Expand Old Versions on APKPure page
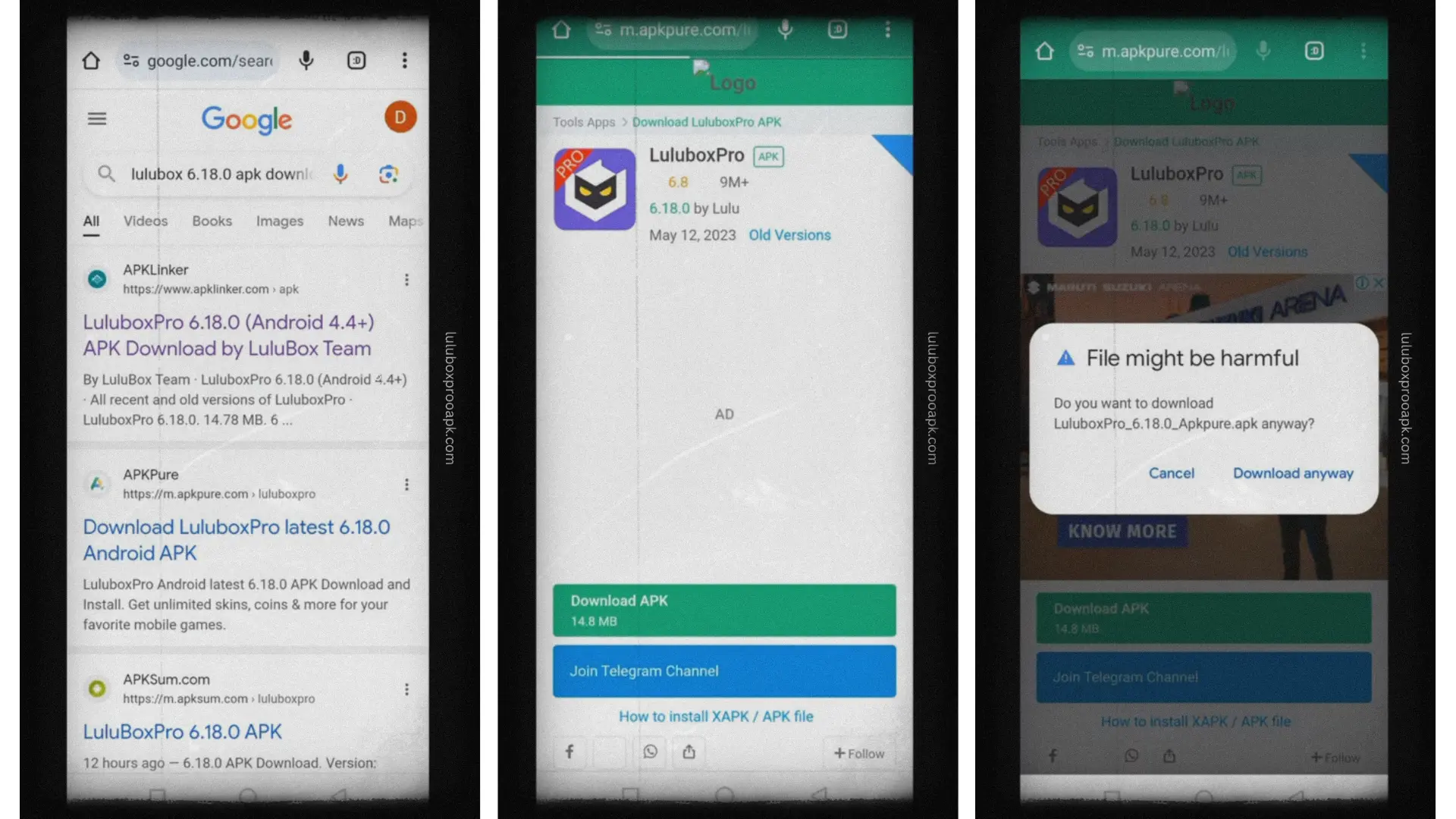The height and width of the screenshot is (819, 1456). pos(789,235)
